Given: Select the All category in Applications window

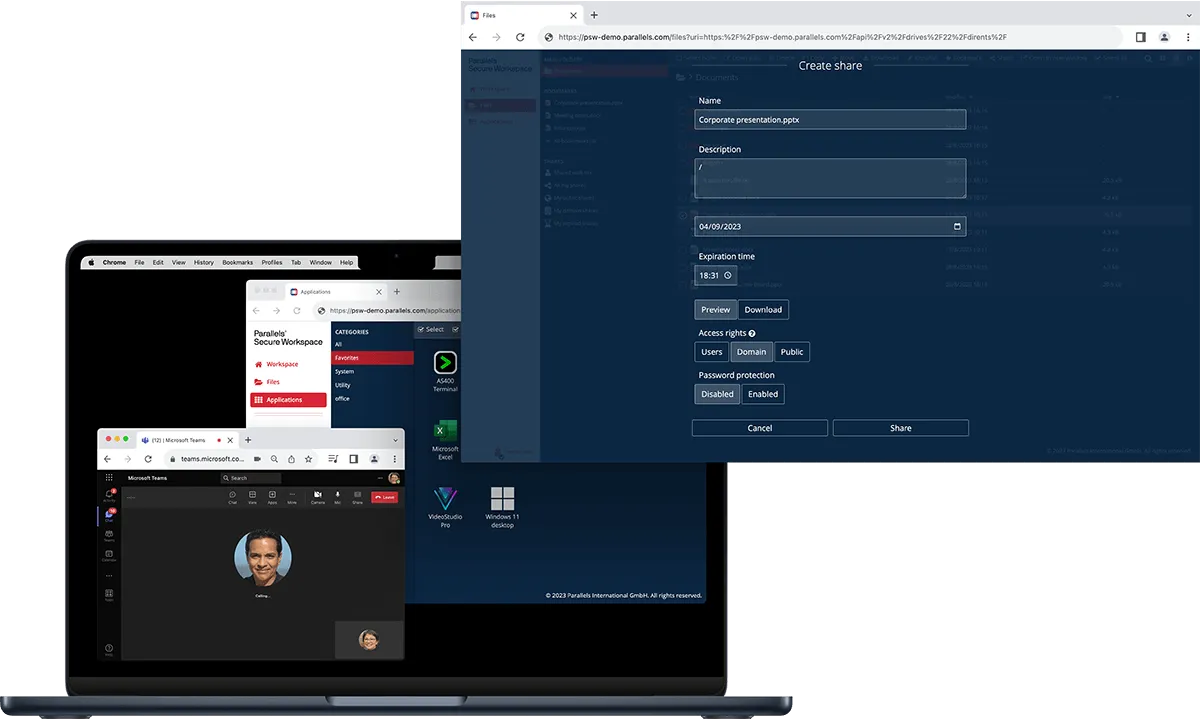Looking at the screenshot, I should click(338, 344).
